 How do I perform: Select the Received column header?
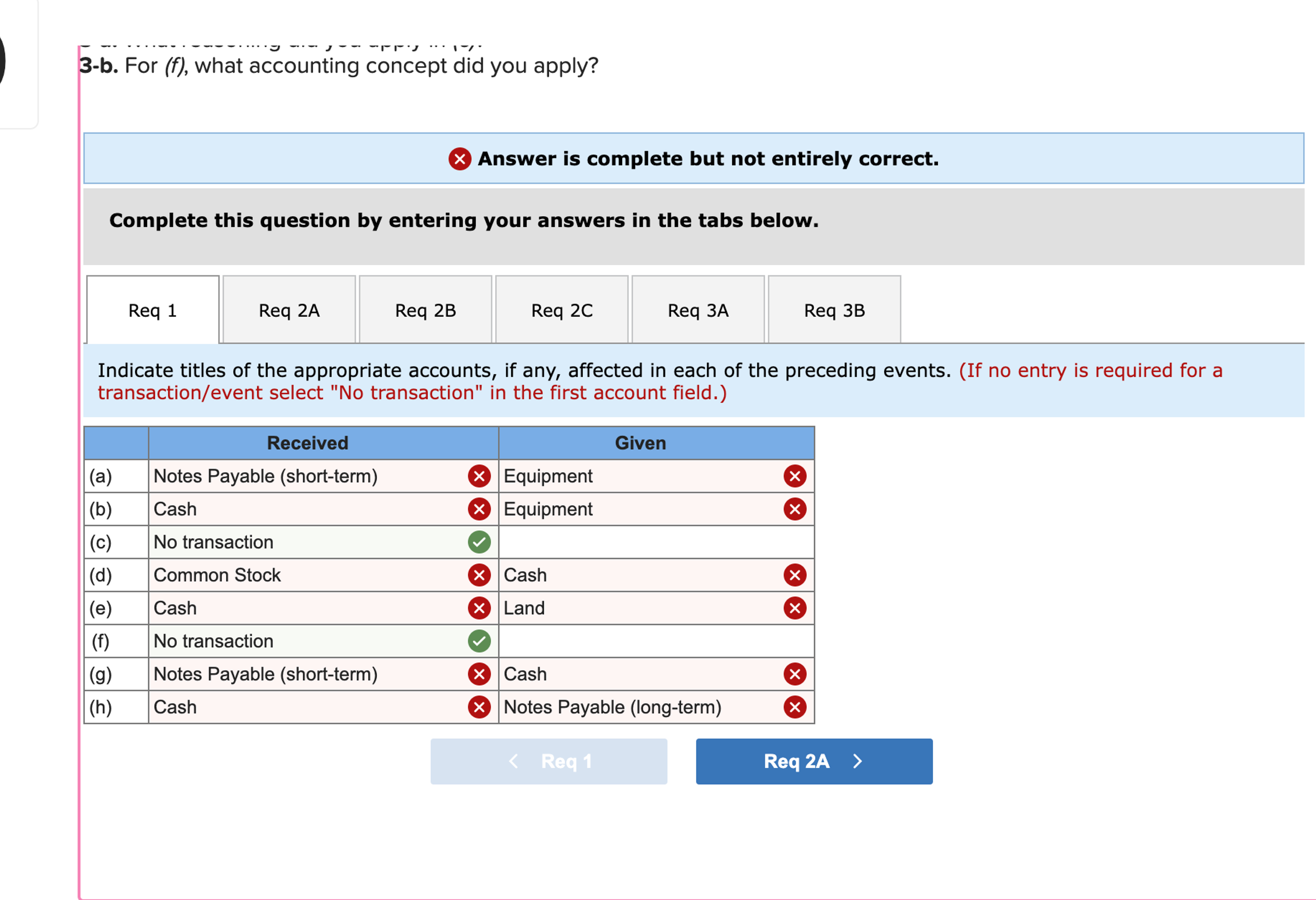point(307,443)
